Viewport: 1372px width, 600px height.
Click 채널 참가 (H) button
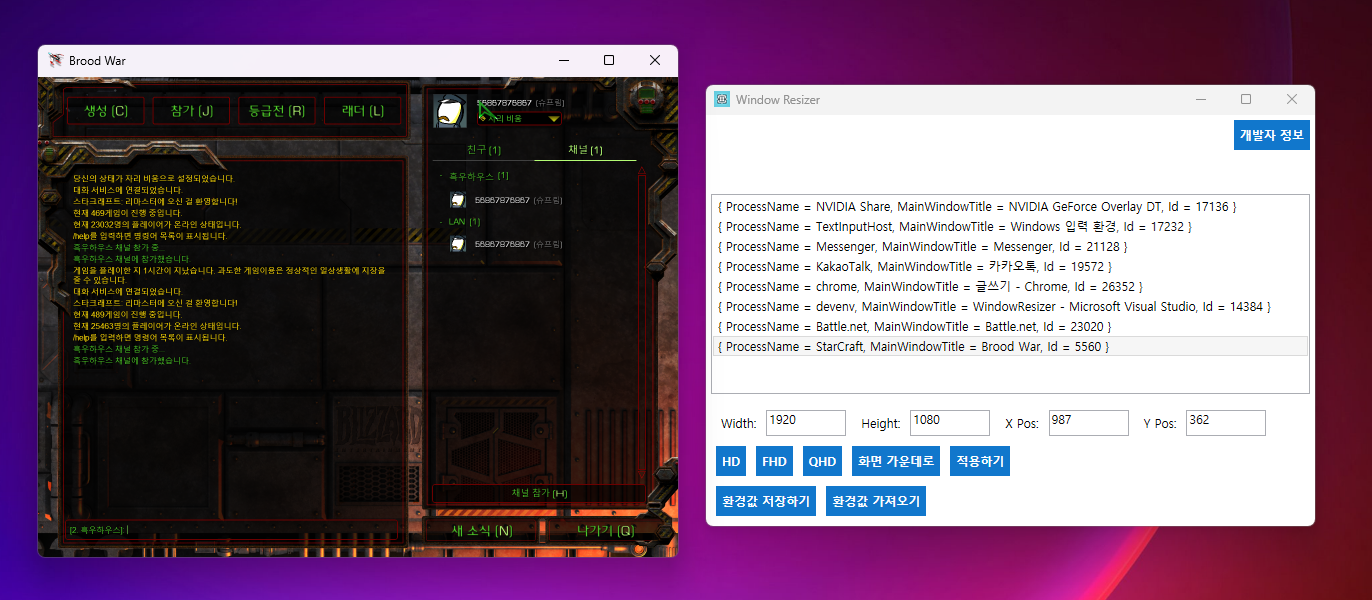tap(539, 493)
